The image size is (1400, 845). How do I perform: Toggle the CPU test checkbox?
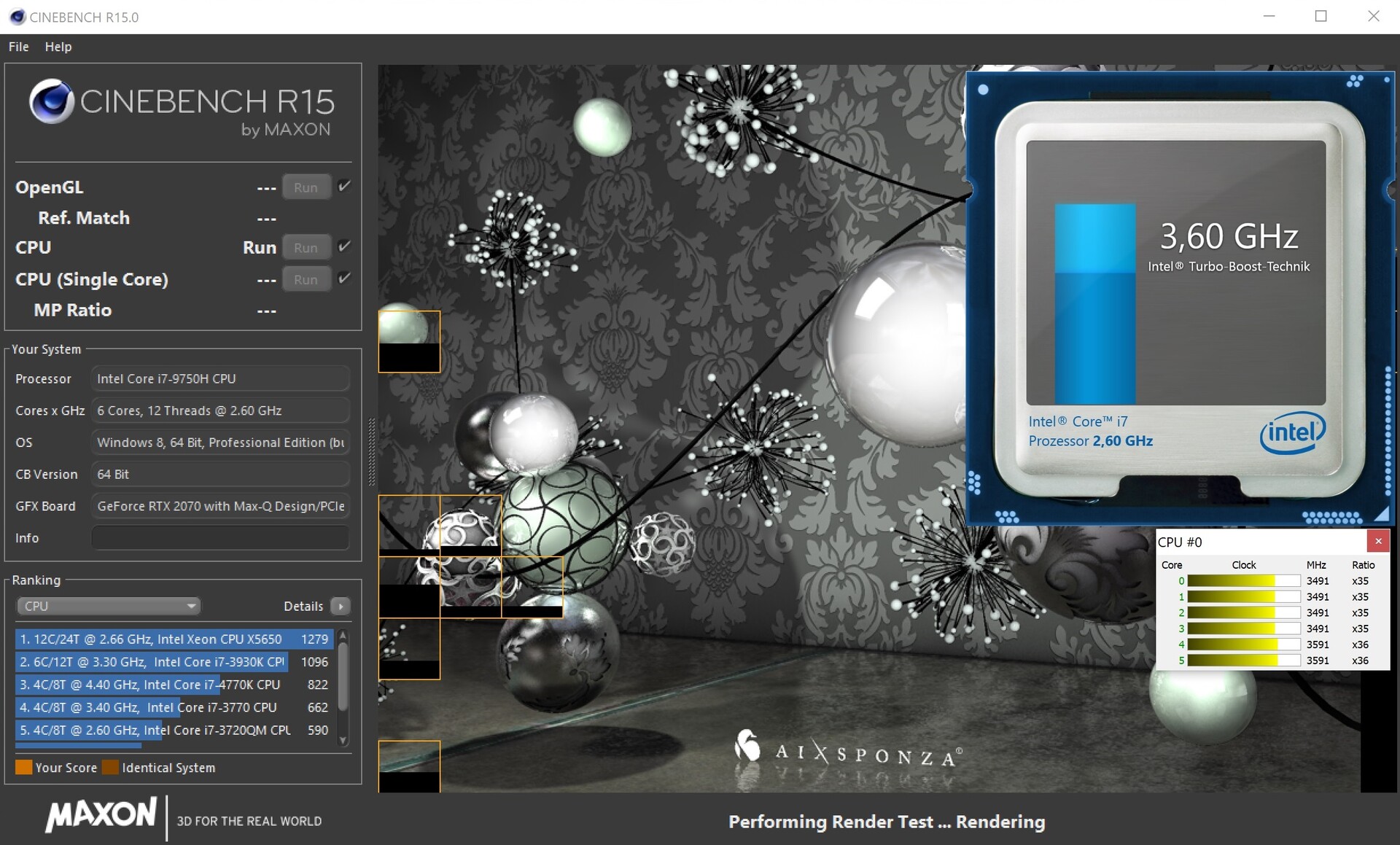344,246
